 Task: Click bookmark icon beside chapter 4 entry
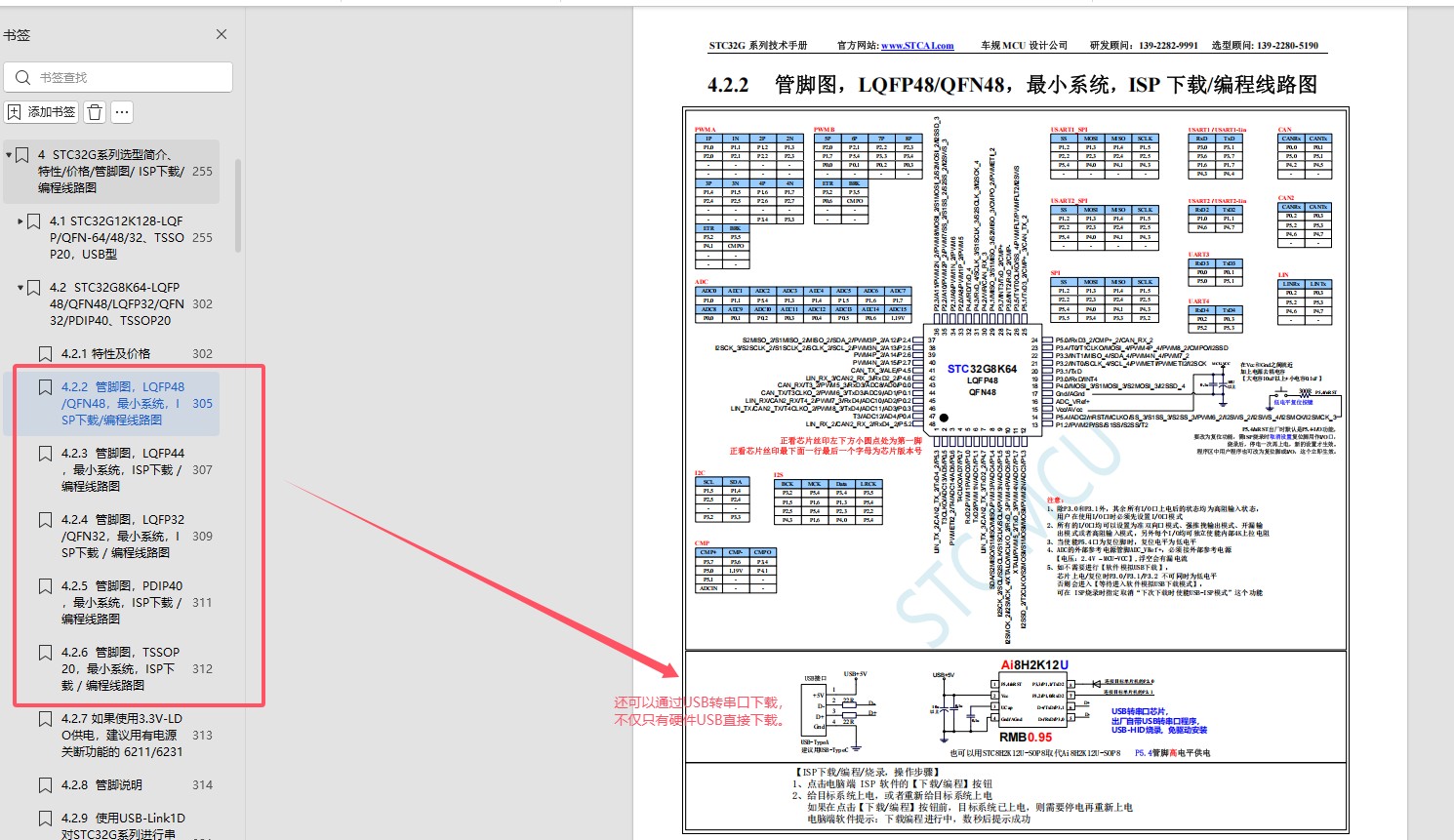click(x=21, y=155)
